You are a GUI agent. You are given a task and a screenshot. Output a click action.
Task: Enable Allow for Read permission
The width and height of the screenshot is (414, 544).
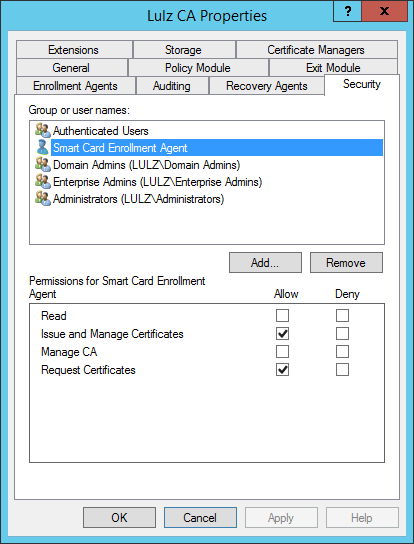(x=282, y=316)
